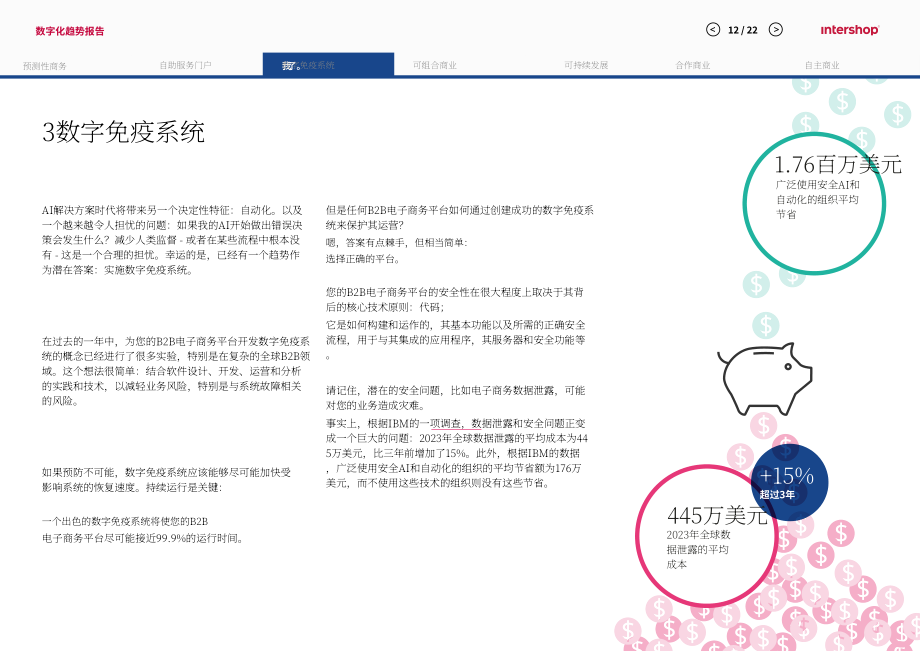The image size is (920, 651).
Task: Click the paragraph starting 您的B2B电子商务平台的安全性
Action: (x=455, y=299)
